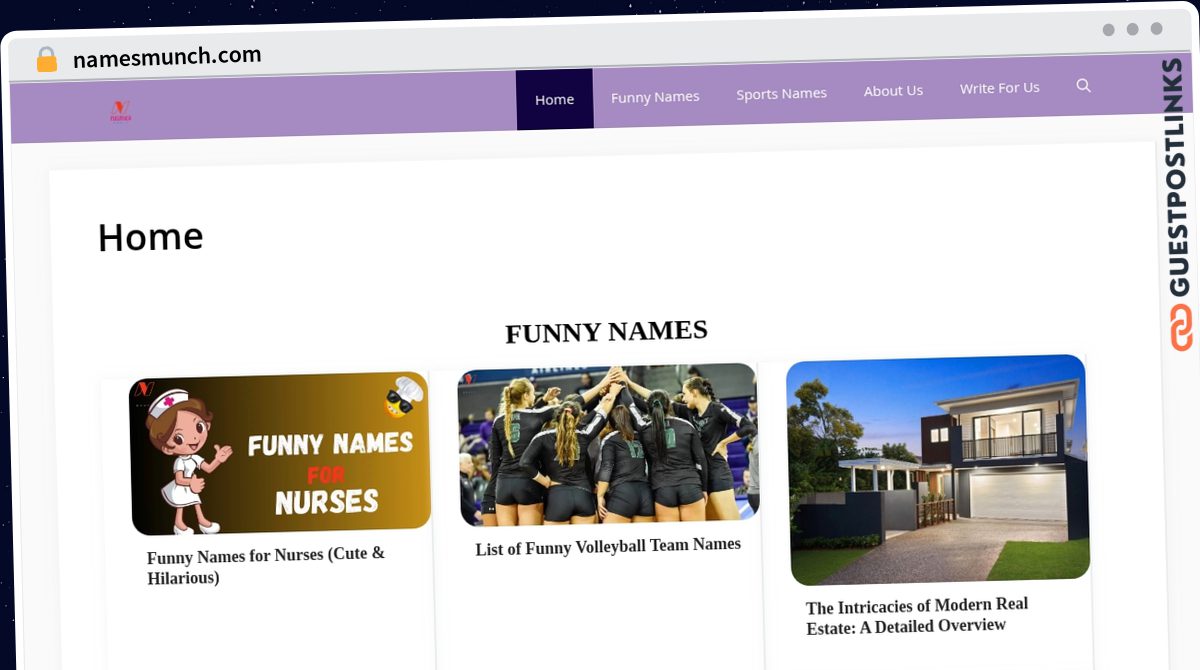Screen dimensions: 1200x670
Task: Click the padlock icon in the address bar
Action: tap(45, 59)
